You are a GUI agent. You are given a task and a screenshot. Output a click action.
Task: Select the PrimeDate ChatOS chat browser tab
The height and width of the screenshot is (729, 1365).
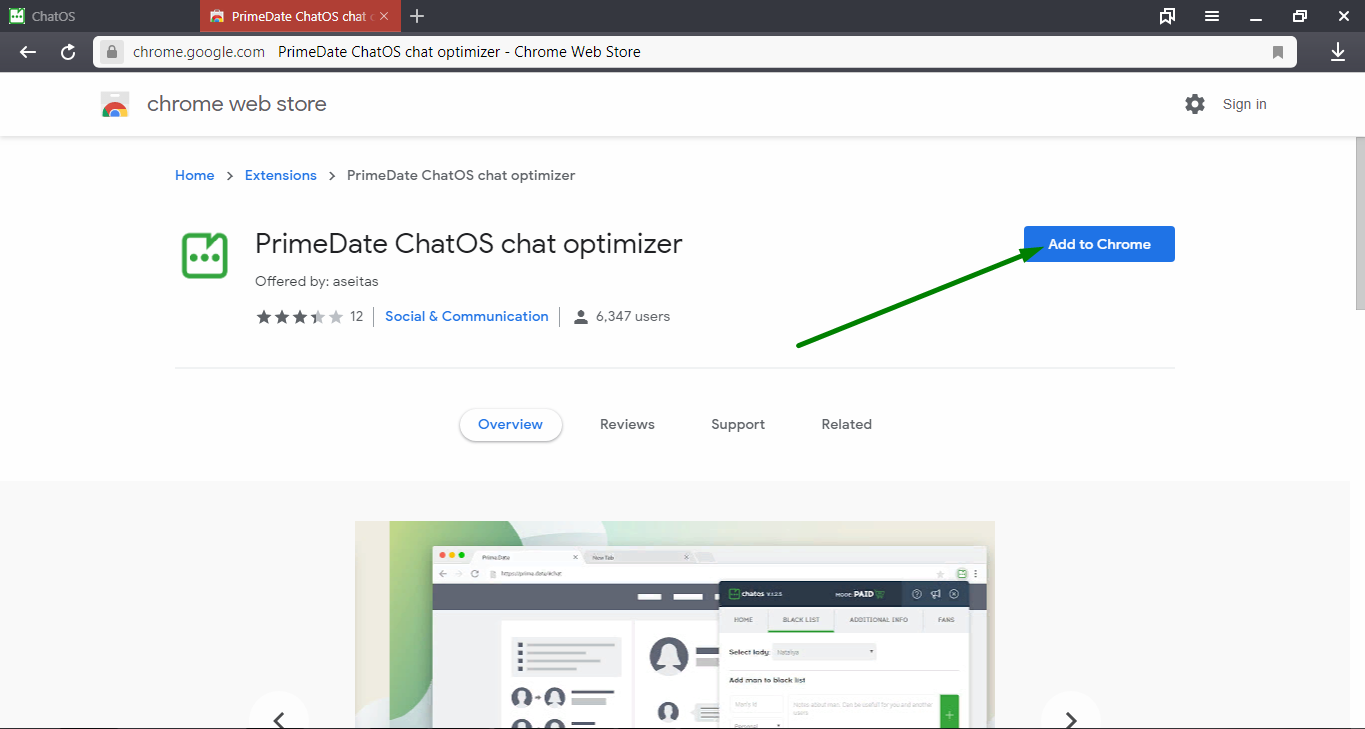pyautogui.click(x=299, y=16)
